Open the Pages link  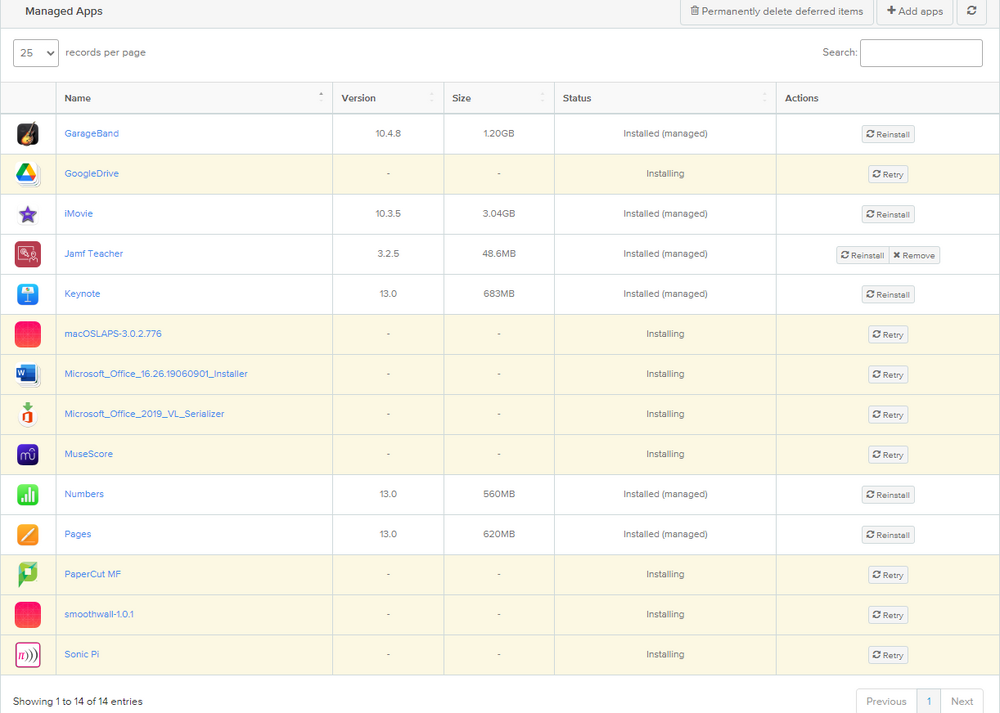pyautogui.click(x=78, y=534)
